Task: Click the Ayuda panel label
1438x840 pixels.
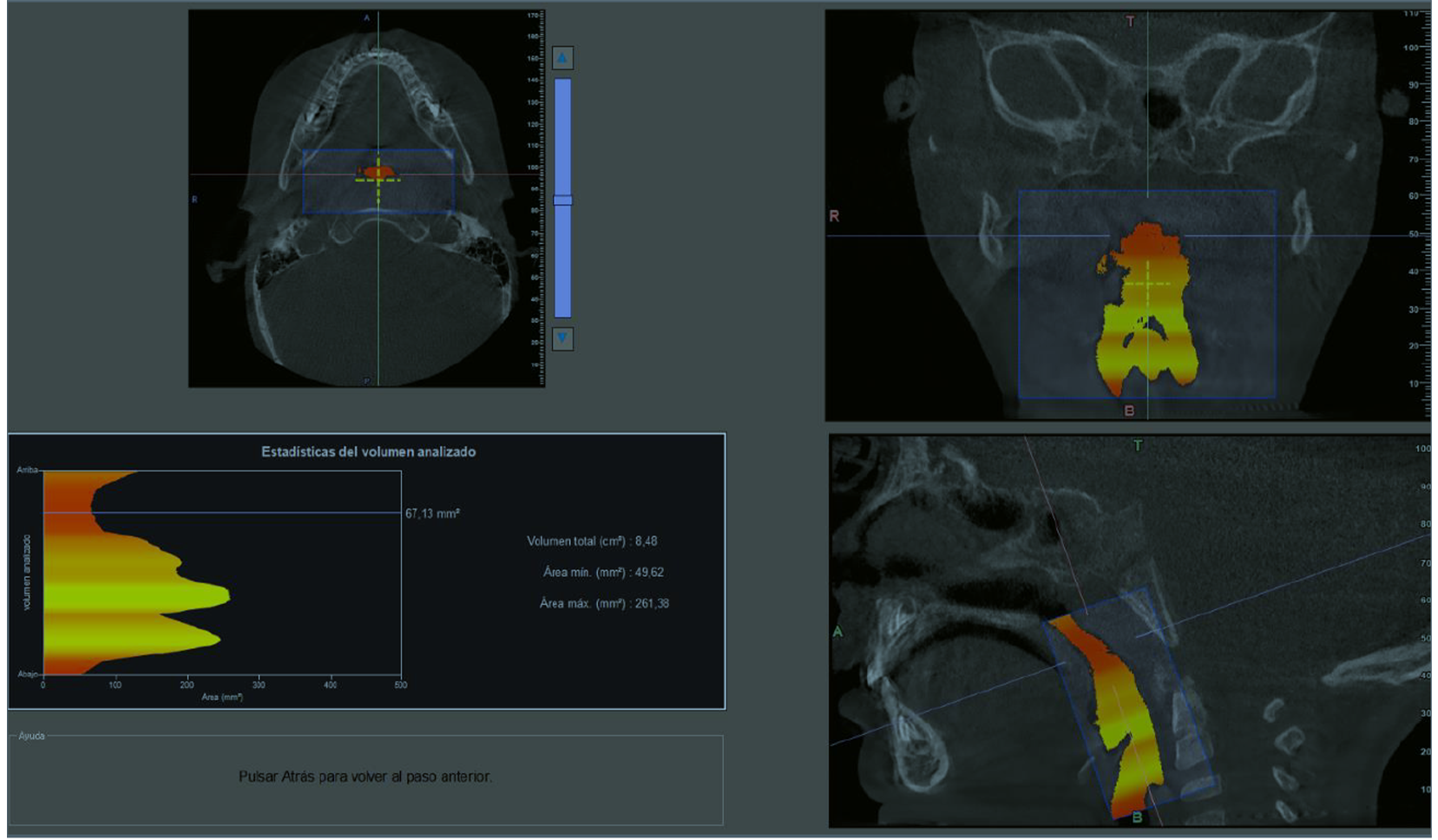Action: (31, 736)
